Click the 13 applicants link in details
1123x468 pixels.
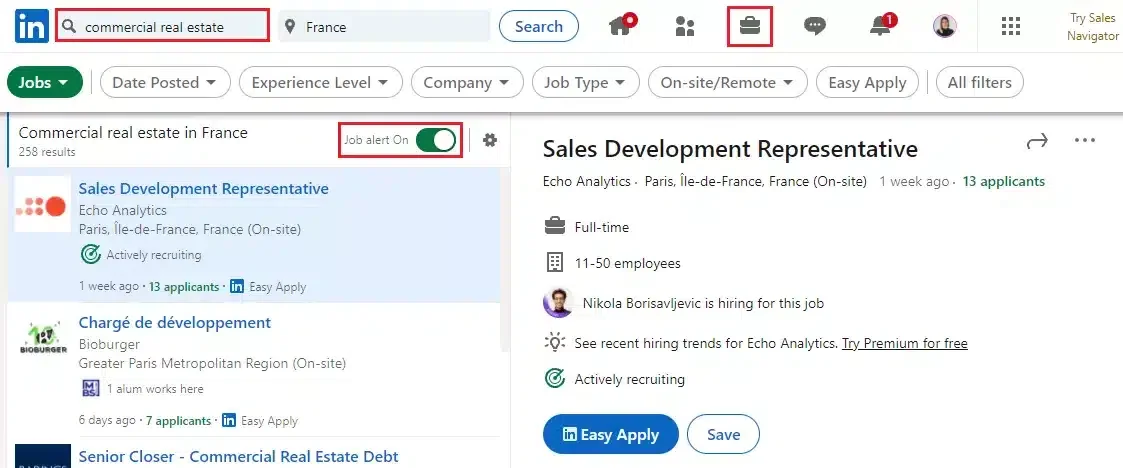pos(1003,181)
